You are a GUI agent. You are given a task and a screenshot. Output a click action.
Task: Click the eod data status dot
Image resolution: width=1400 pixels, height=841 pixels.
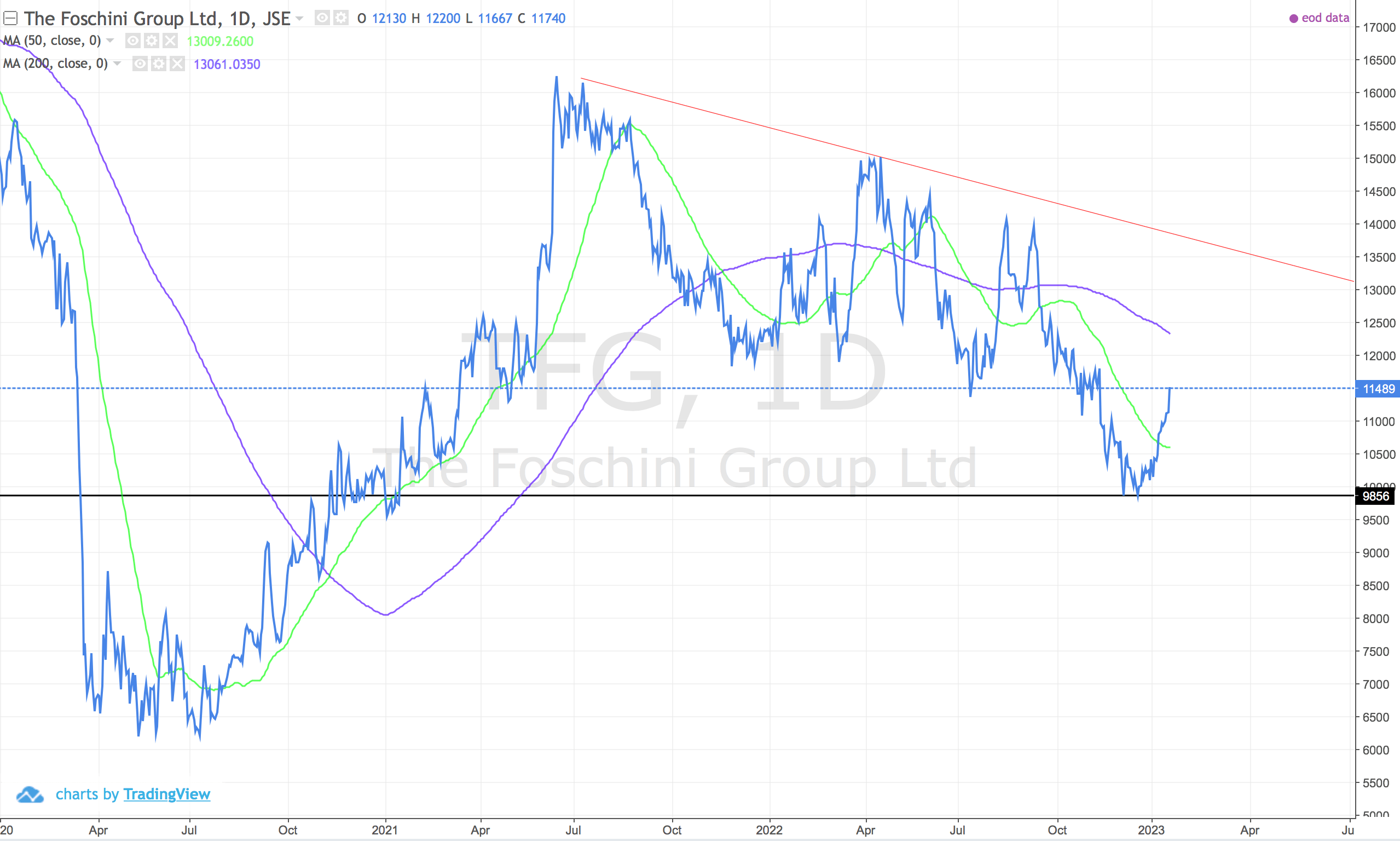click(1293, 19)
